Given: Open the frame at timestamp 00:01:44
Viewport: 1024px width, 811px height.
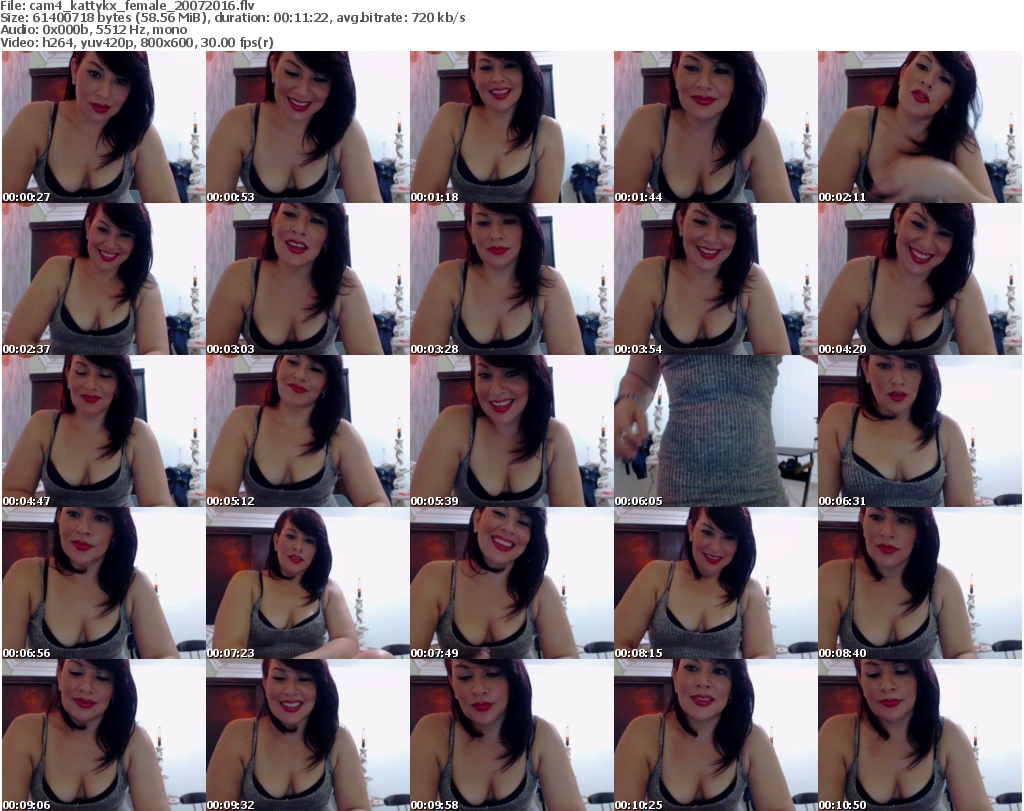Looking at the screenshot, I should tap(715, 127).
